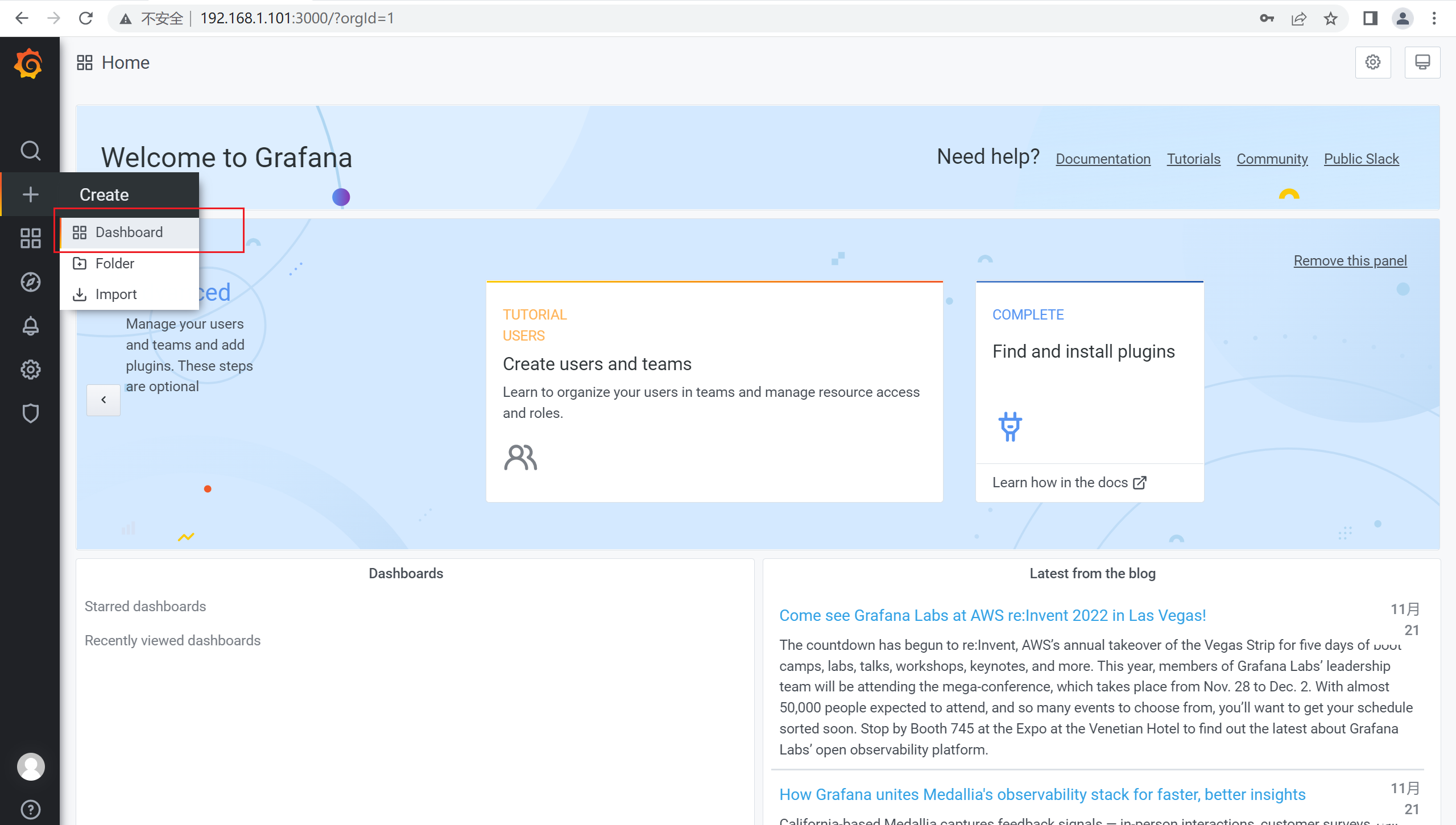
Task: Click the browser bookmark star icon
Action: [1330, 19]
